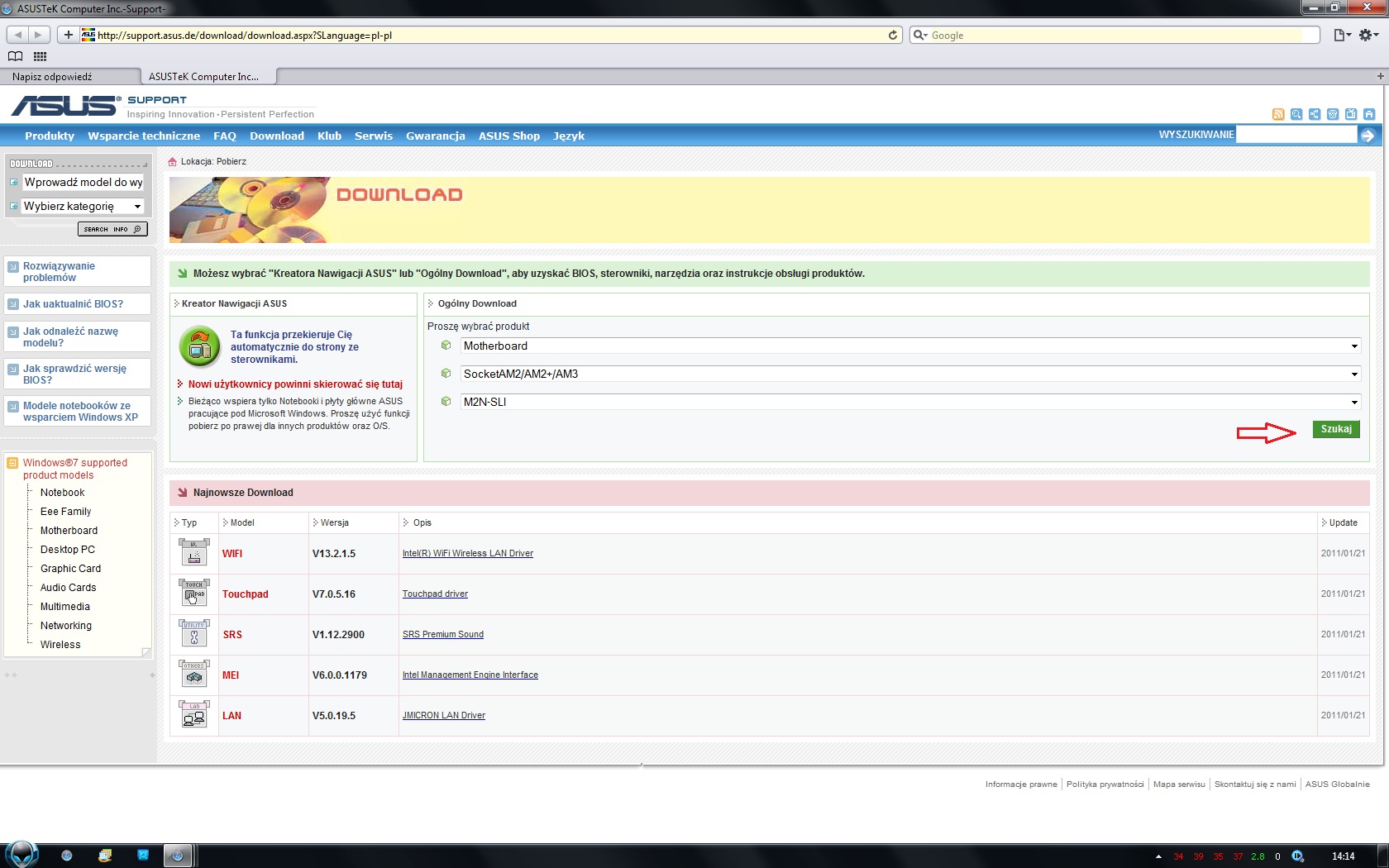Click Safari back arrow button

(18, 35)
